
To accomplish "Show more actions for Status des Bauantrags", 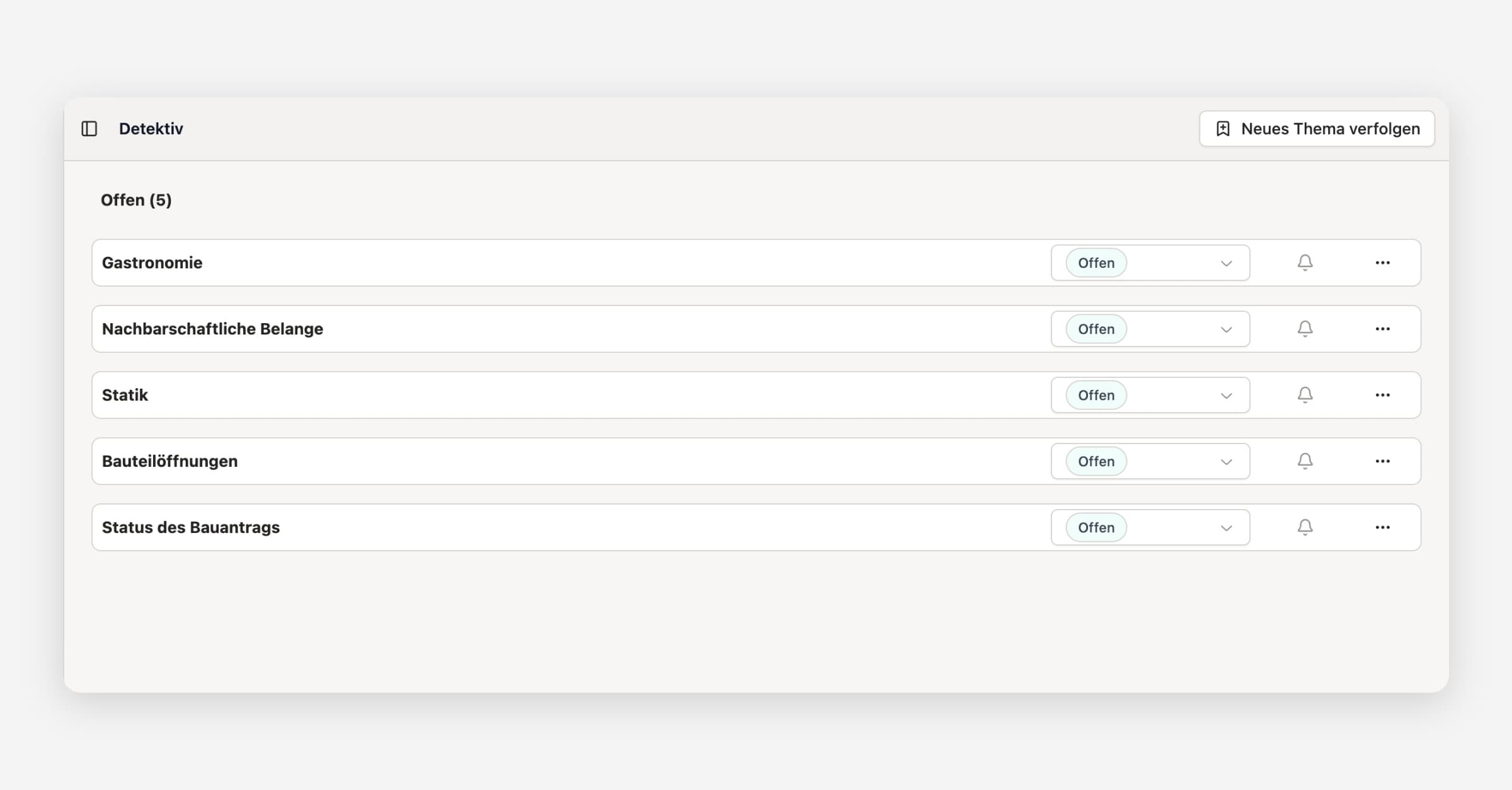I will click(x=1382, y=527).
